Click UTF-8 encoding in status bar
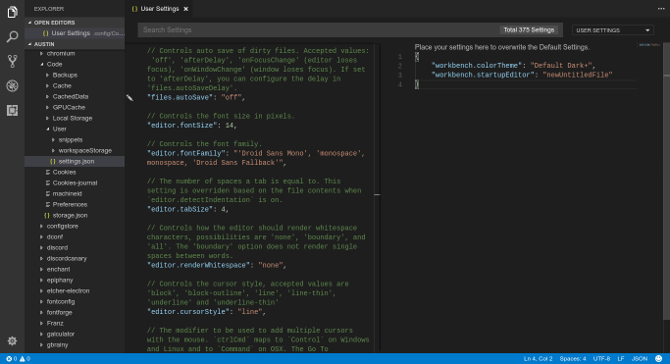The width and height of the screenshot is (670, 364). click(x=602, y=358)
